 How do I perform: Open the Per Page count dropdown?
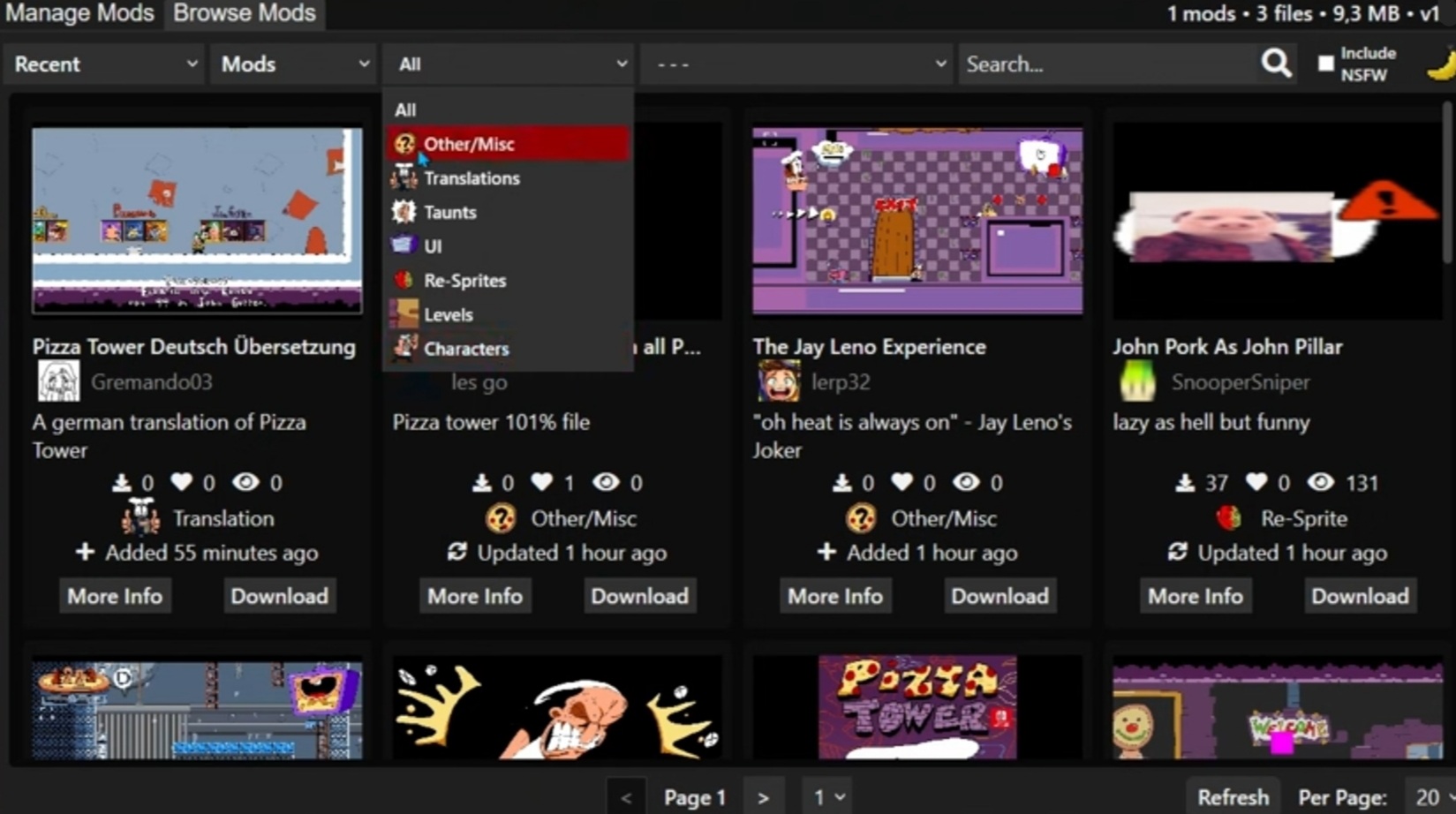point(1430,797)
